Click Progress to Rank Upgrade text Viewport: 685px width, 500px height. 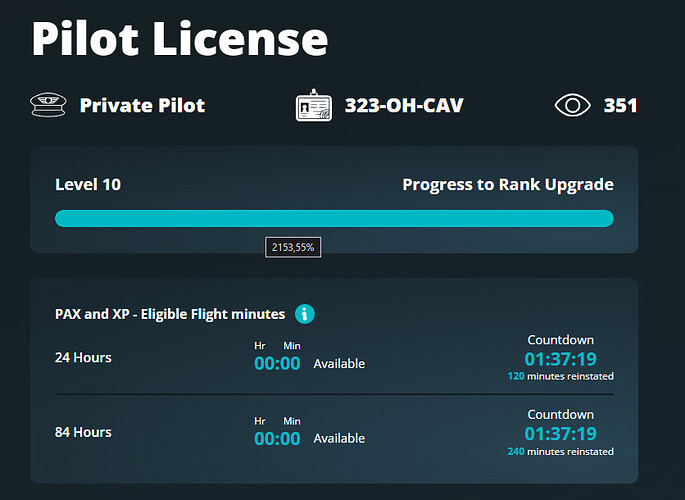pyautogui.click(x=507, y=184)
